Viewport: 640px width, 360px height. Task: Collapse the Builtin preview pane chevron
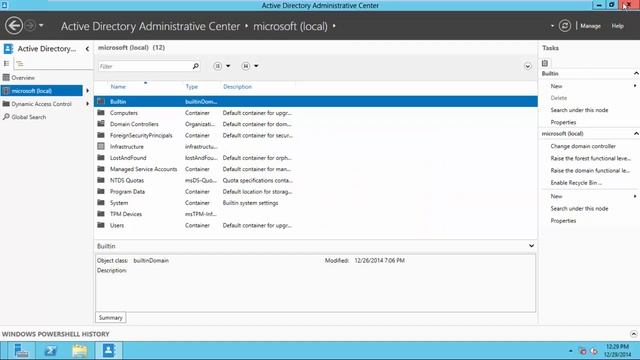pyautogui.click(x=531, y=246)
